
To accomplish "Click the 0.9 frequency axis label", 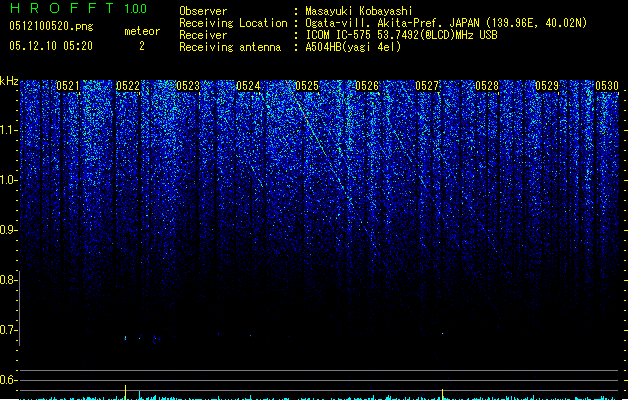I will 8,230.
